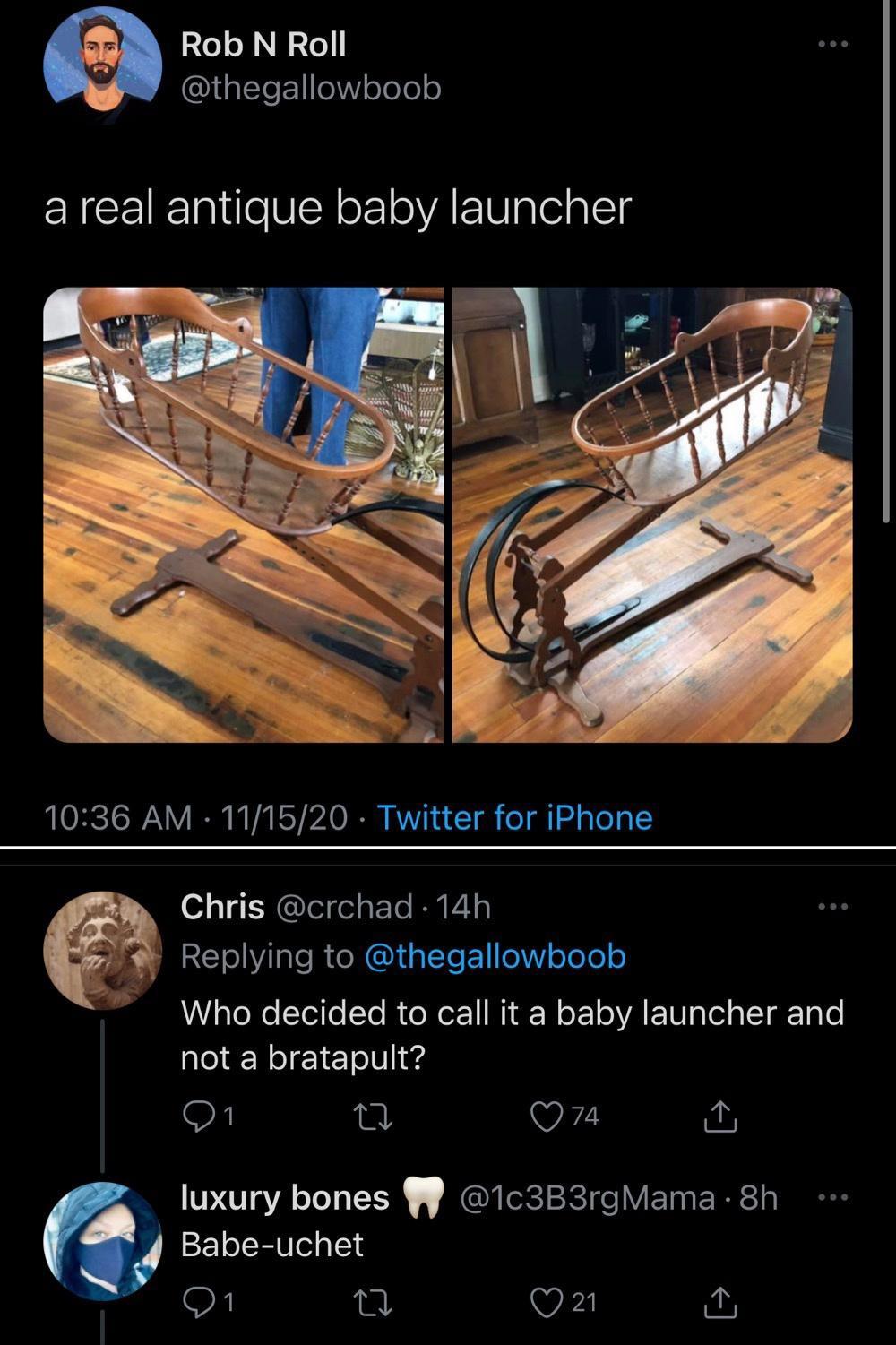The width and height of the screenshot is (896, 1345).
Task: Tap the Rob N Roll display name
Action: coord(263,44)
